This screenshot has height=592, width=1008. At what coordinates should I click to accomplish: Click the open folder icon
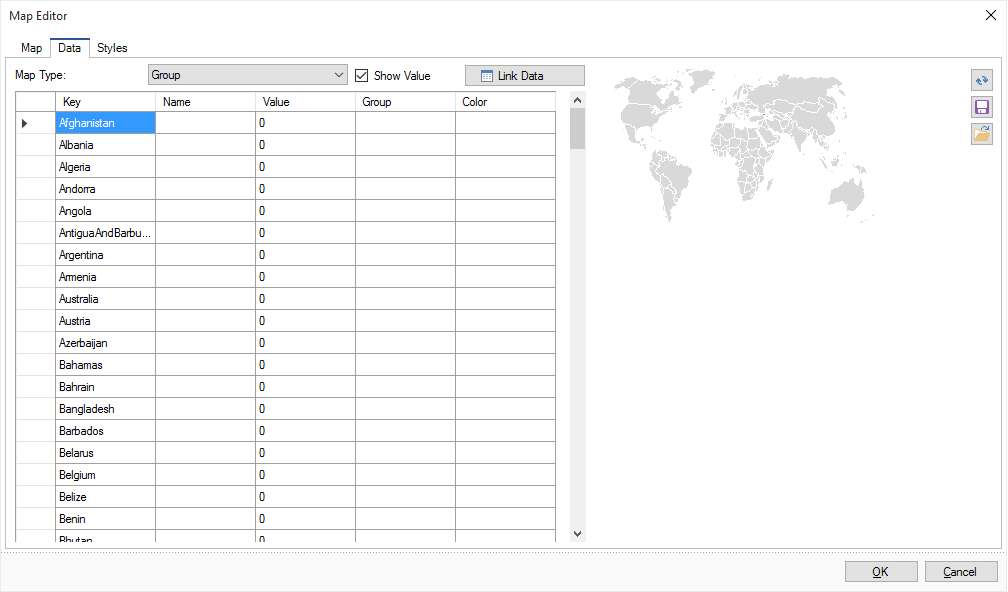[x=981, y=134]
